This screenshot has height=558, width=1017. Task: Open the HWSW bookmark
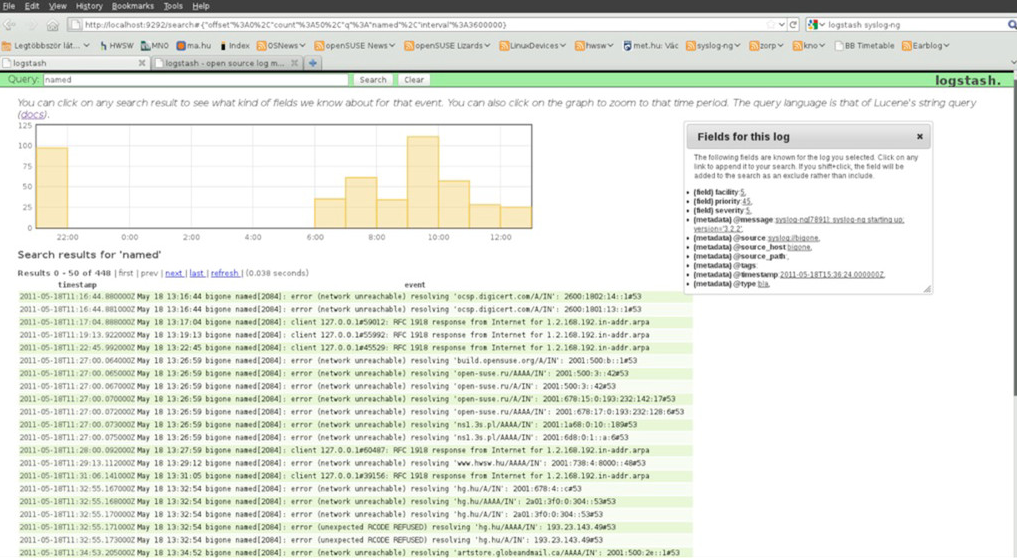117,45
